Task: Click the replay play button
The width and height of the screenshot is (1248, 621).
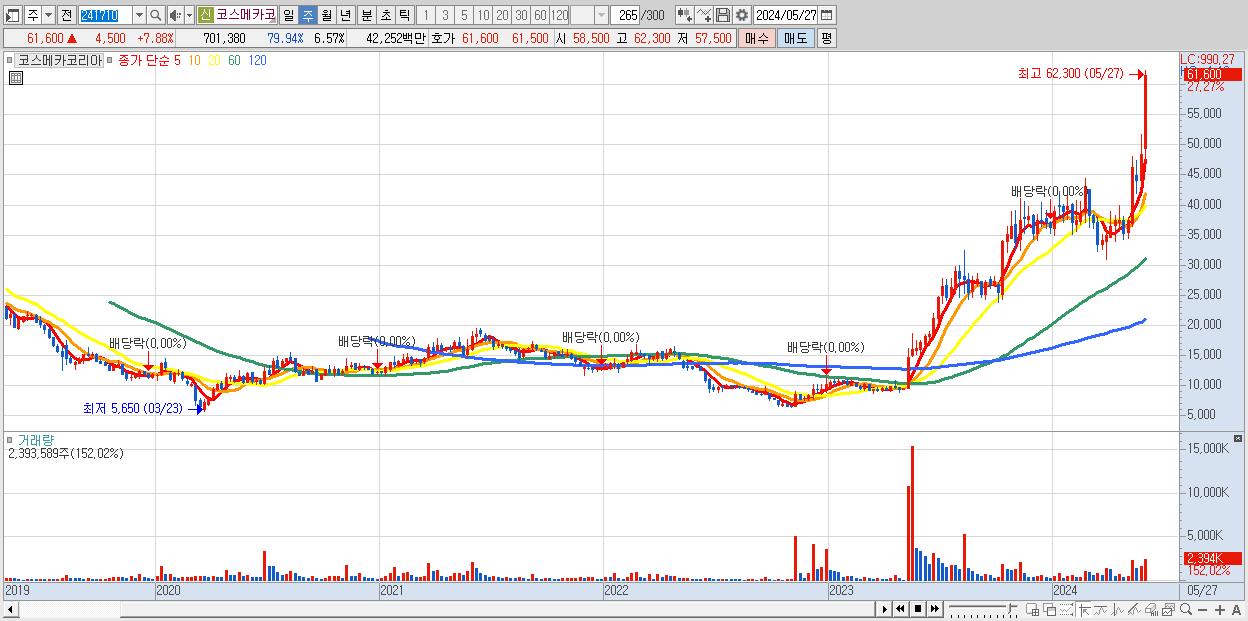Action: coord(885,609)
